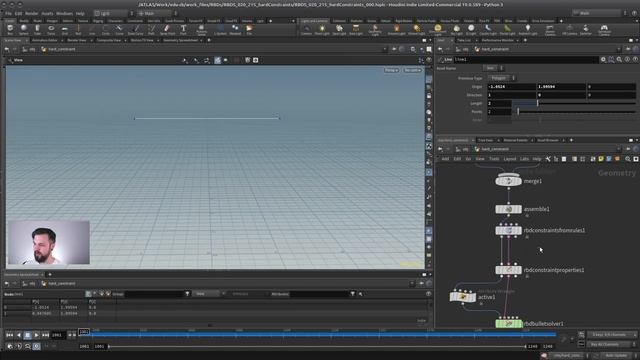Select the Torus shelf tool
Image resolution: width=640 pixels, height=360 pixels.
51,29
